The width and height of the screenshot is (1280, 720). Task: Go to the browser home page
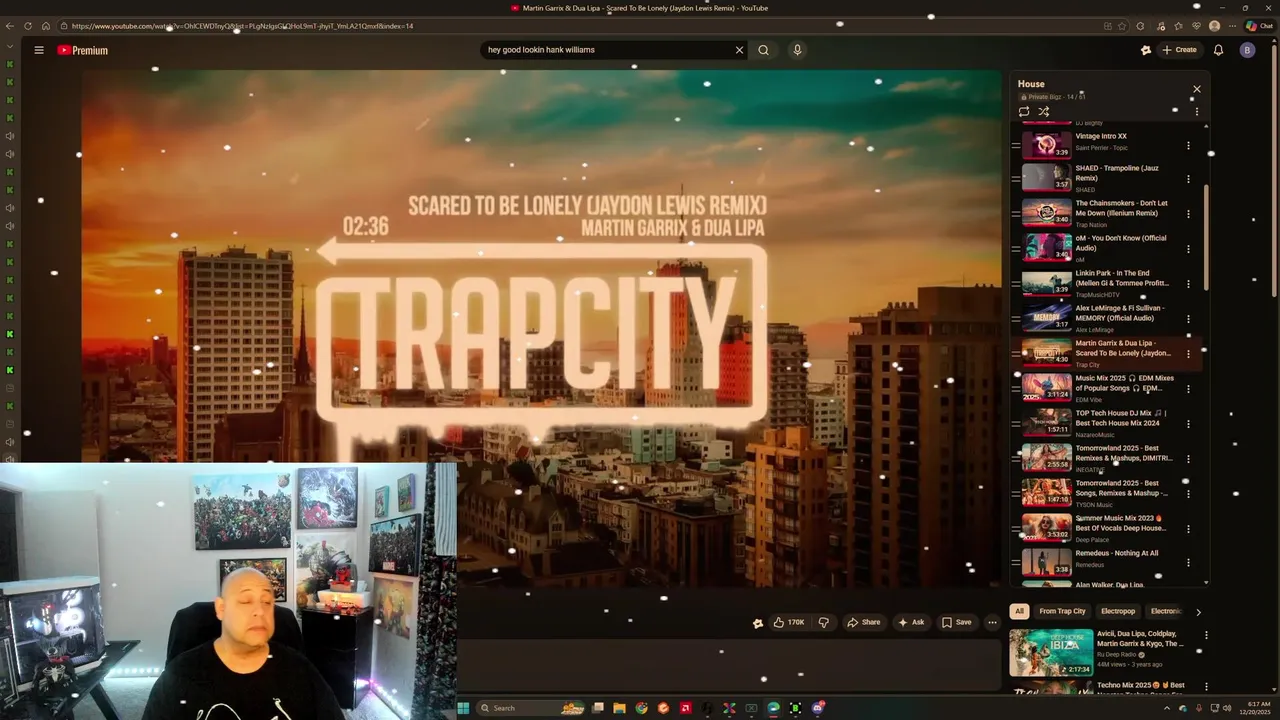46,26
